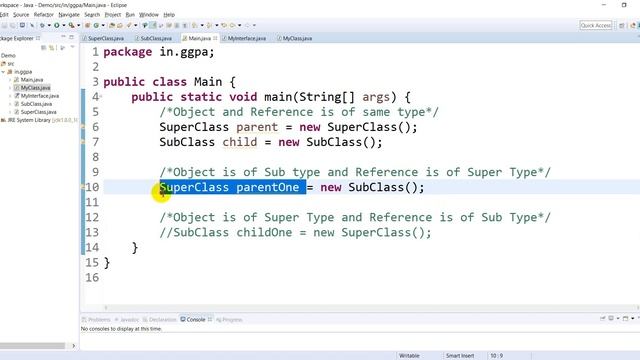The image size is (640, 360).
Task: Click the Open Perspective icon
Action: pyautogui.click(x=621, y=25)
